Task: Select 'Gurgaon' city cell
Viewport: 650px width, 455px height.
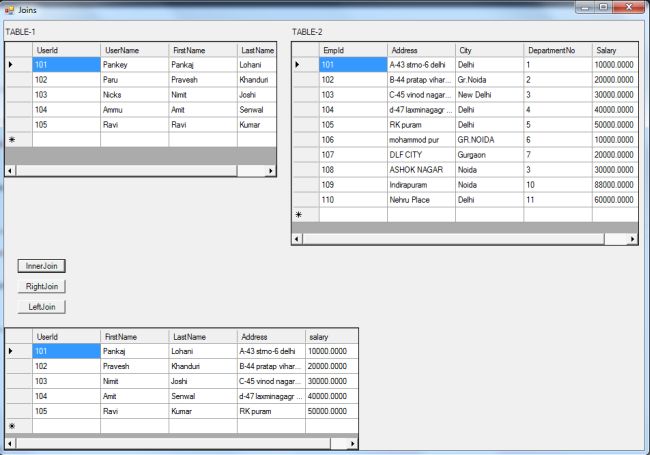Action: (490, 155)
